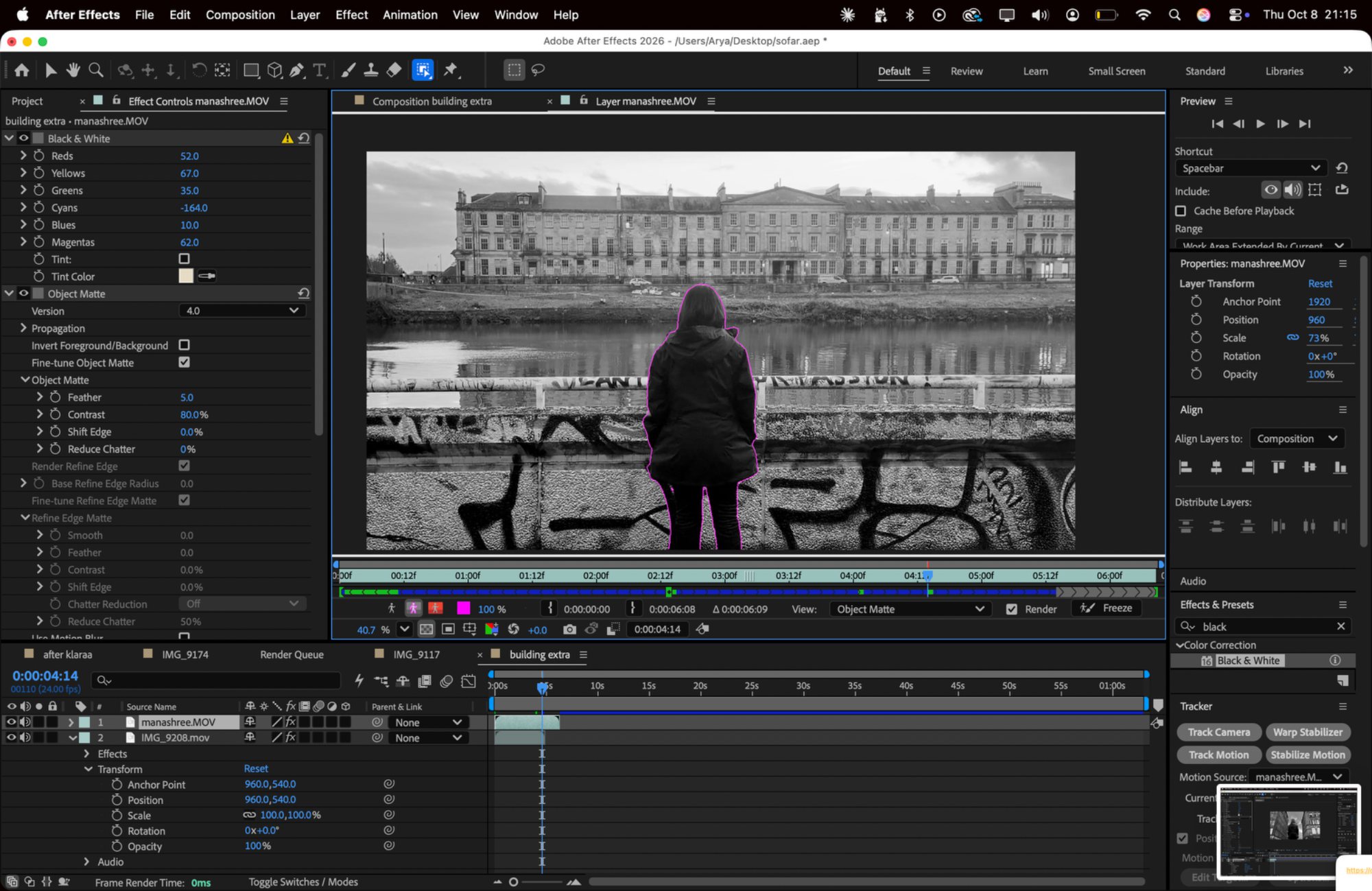Click the Tint Color eyedropper
The width and height of the screenshot is (1372, 891).
point(206,276)
